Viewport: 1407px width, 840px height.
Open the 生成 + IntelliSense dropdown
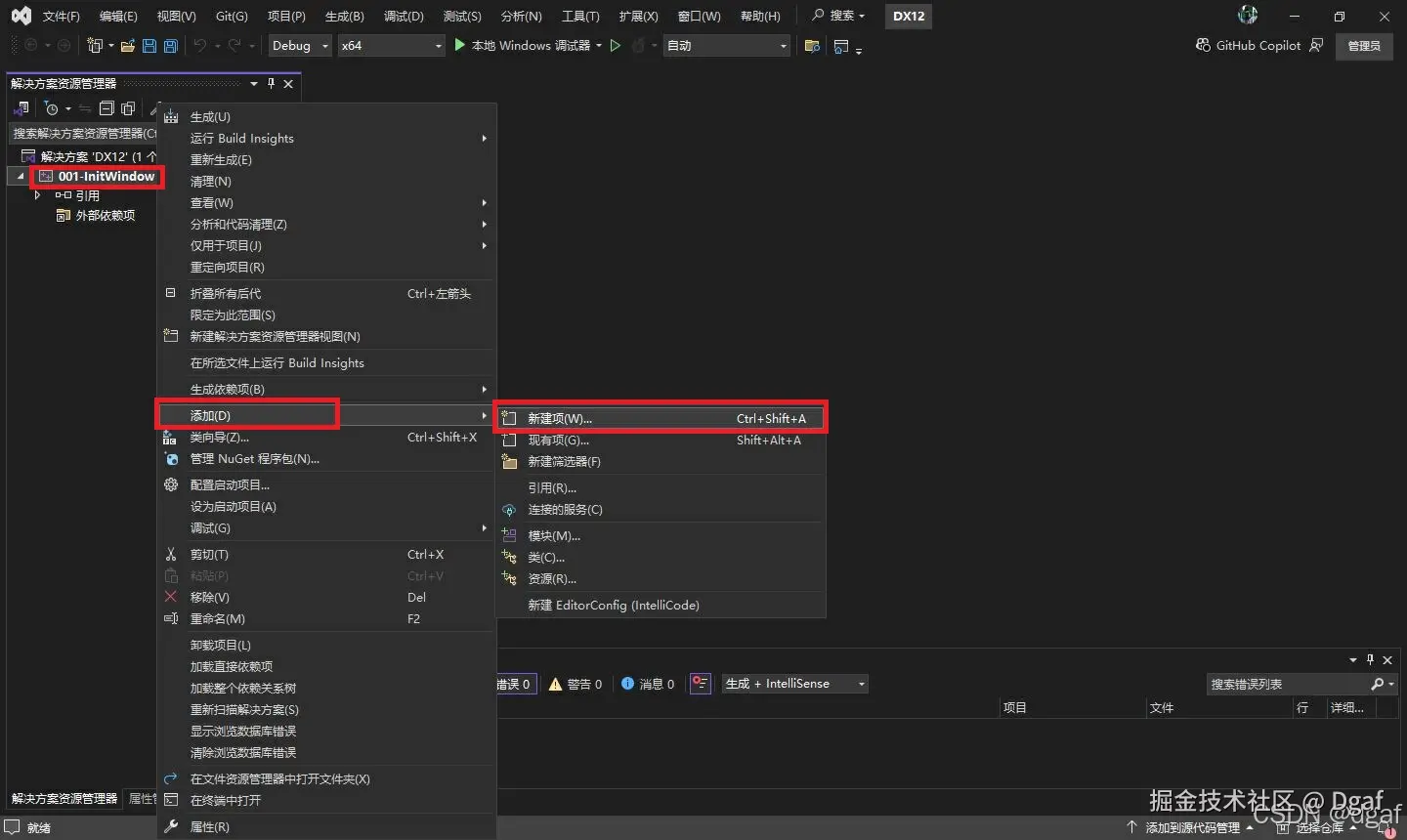[x=794, y=684]
